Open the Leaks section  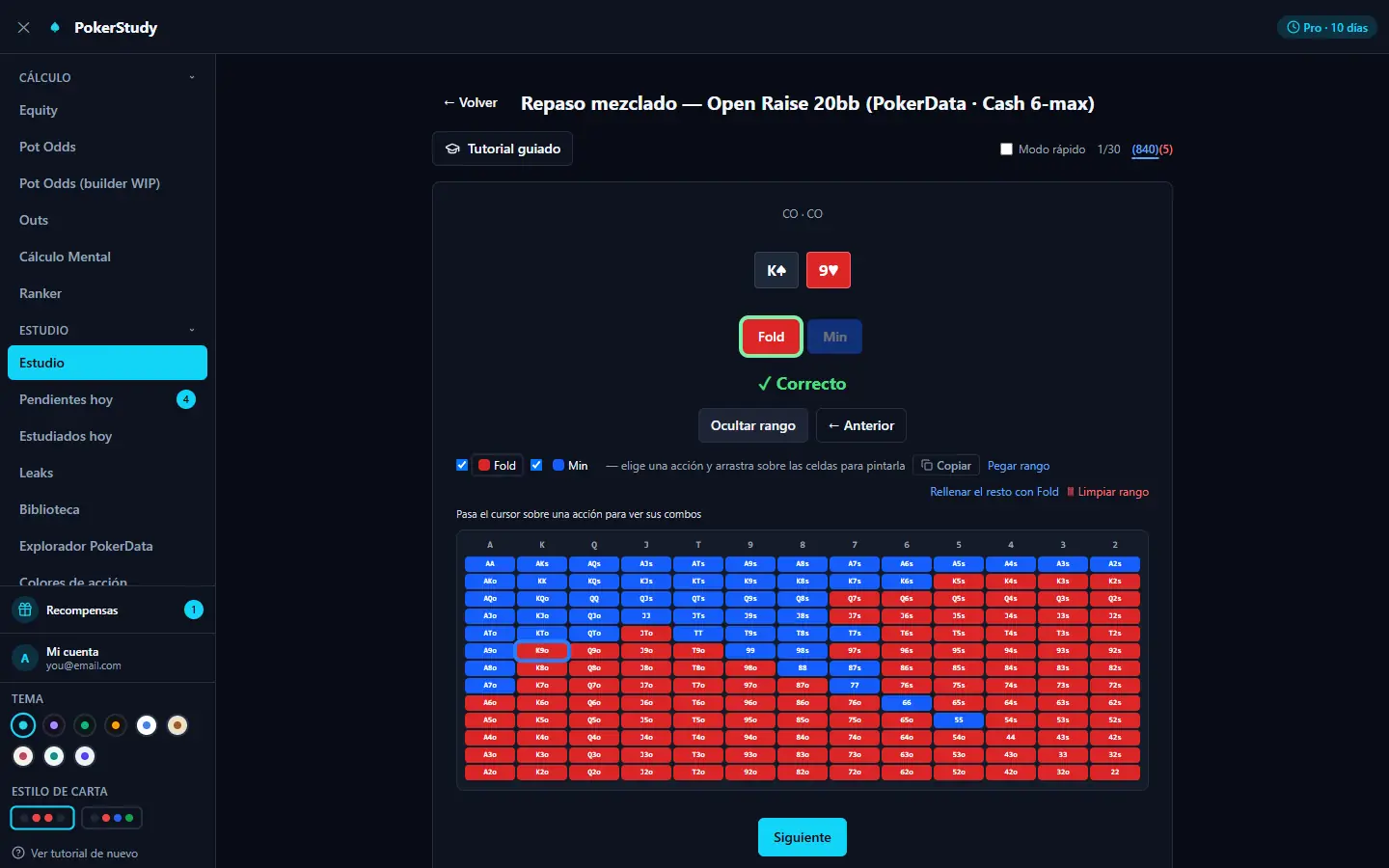[x=107, y=473]
